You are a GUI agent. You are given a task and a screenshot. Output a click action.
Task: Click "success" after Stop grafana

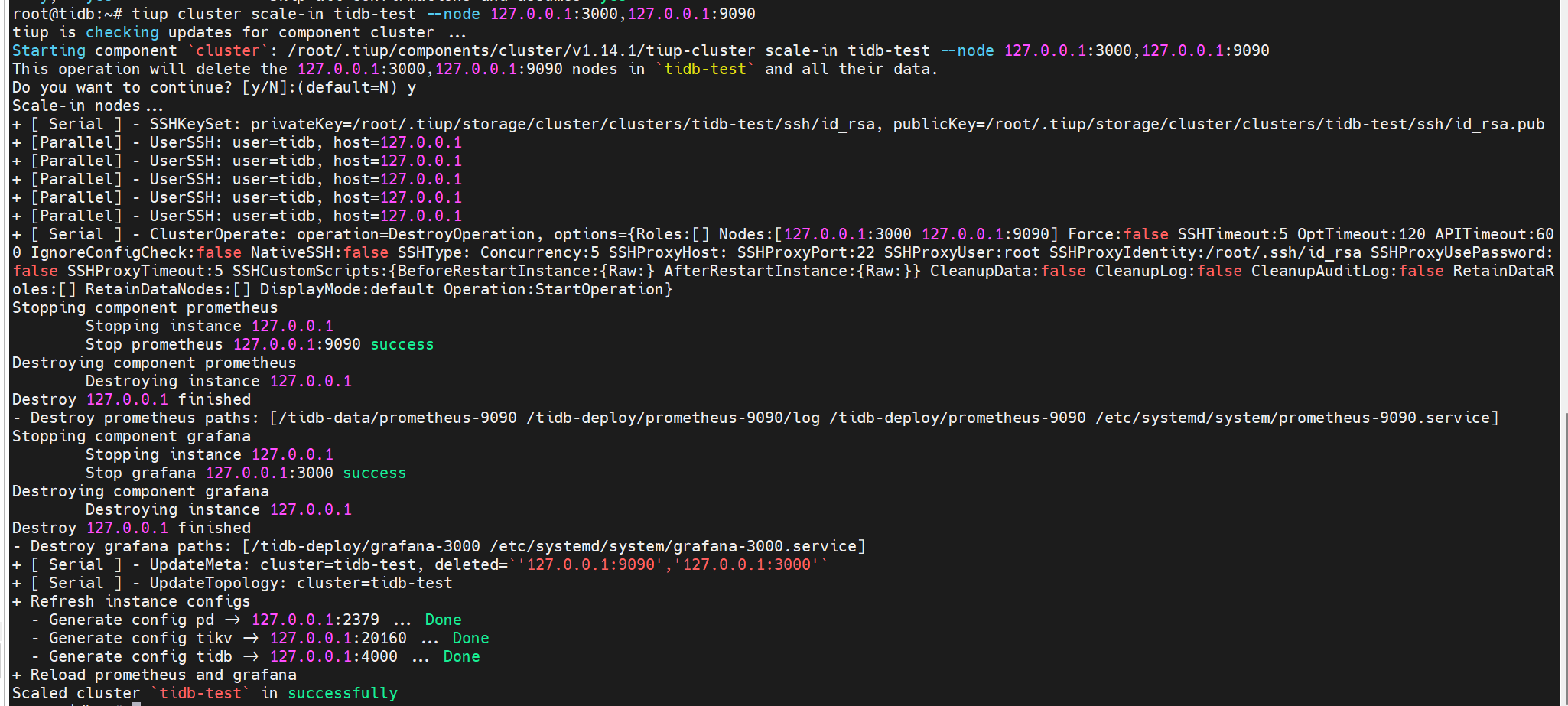pos(375,473)
